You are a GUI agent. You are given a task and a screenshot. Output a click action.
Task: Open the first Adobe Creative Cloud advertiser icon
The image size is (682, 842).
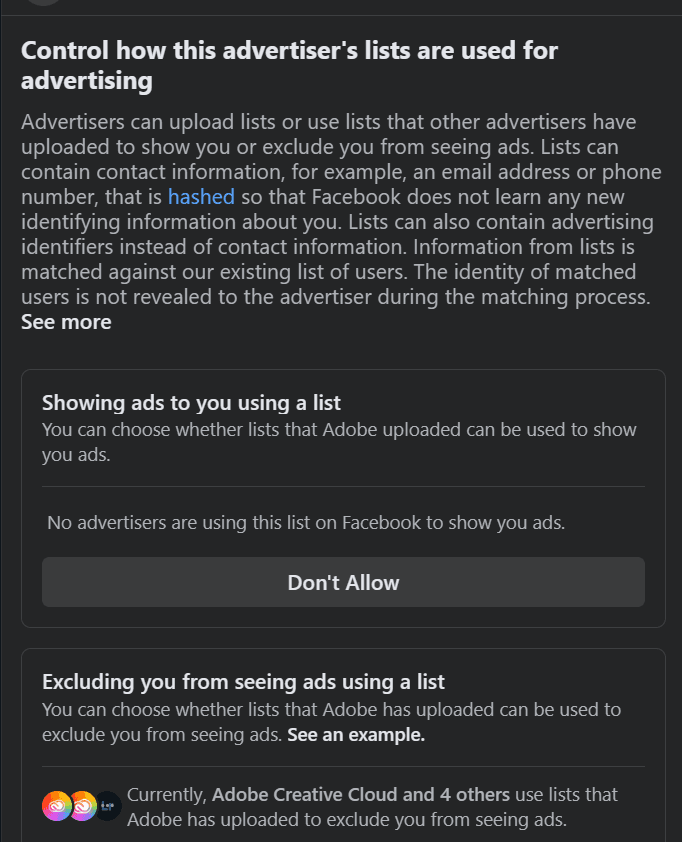pos(55,805)
